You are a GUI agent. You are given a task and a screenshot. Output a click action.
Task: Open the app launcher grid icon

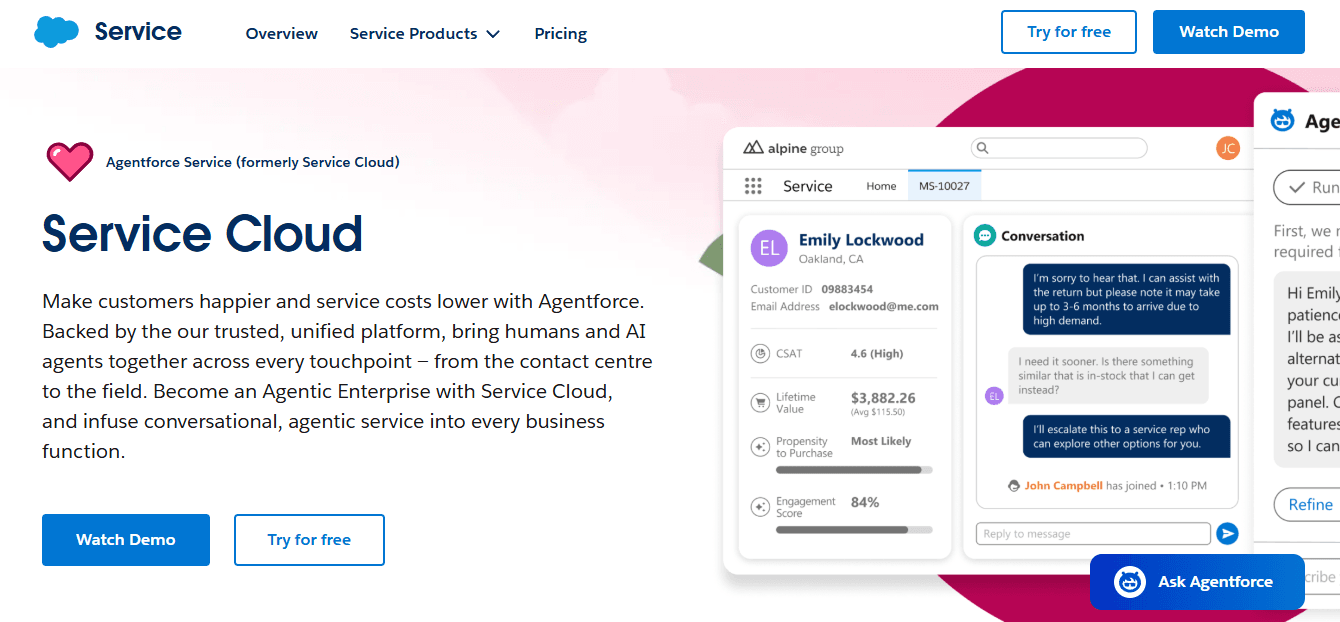click(752, 185)
